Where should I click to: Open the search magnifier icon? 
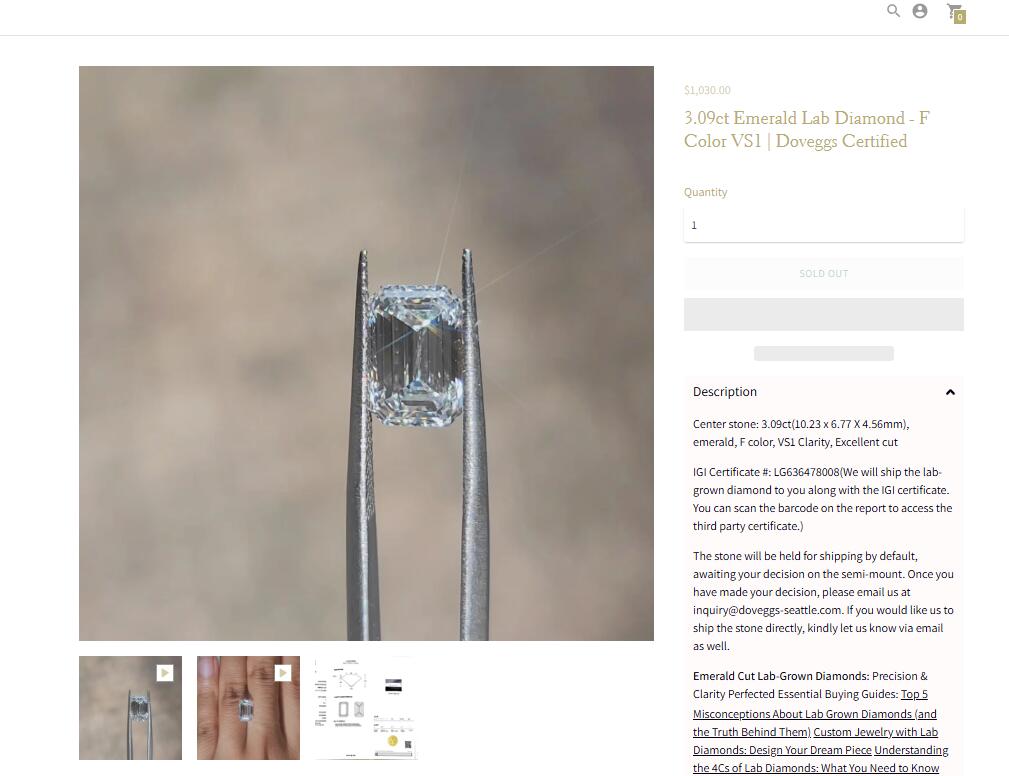pos(893,11)
